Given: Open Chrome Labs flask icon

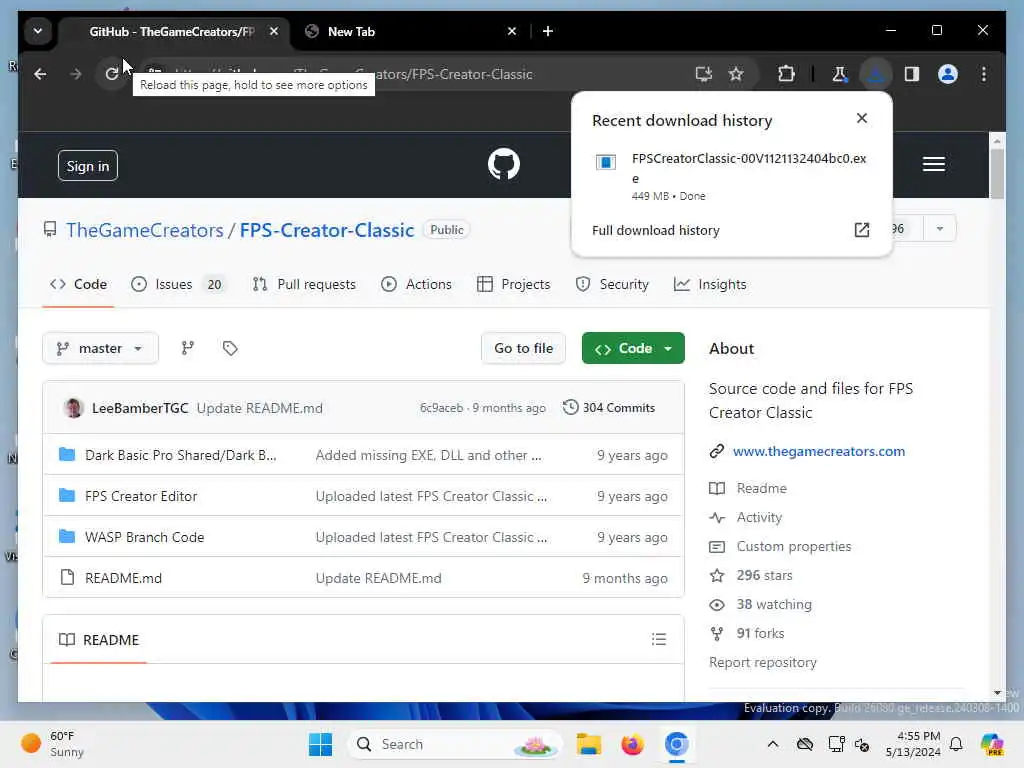Looking at the screenshot, I should pyautogui.click(x=839, y=74).
